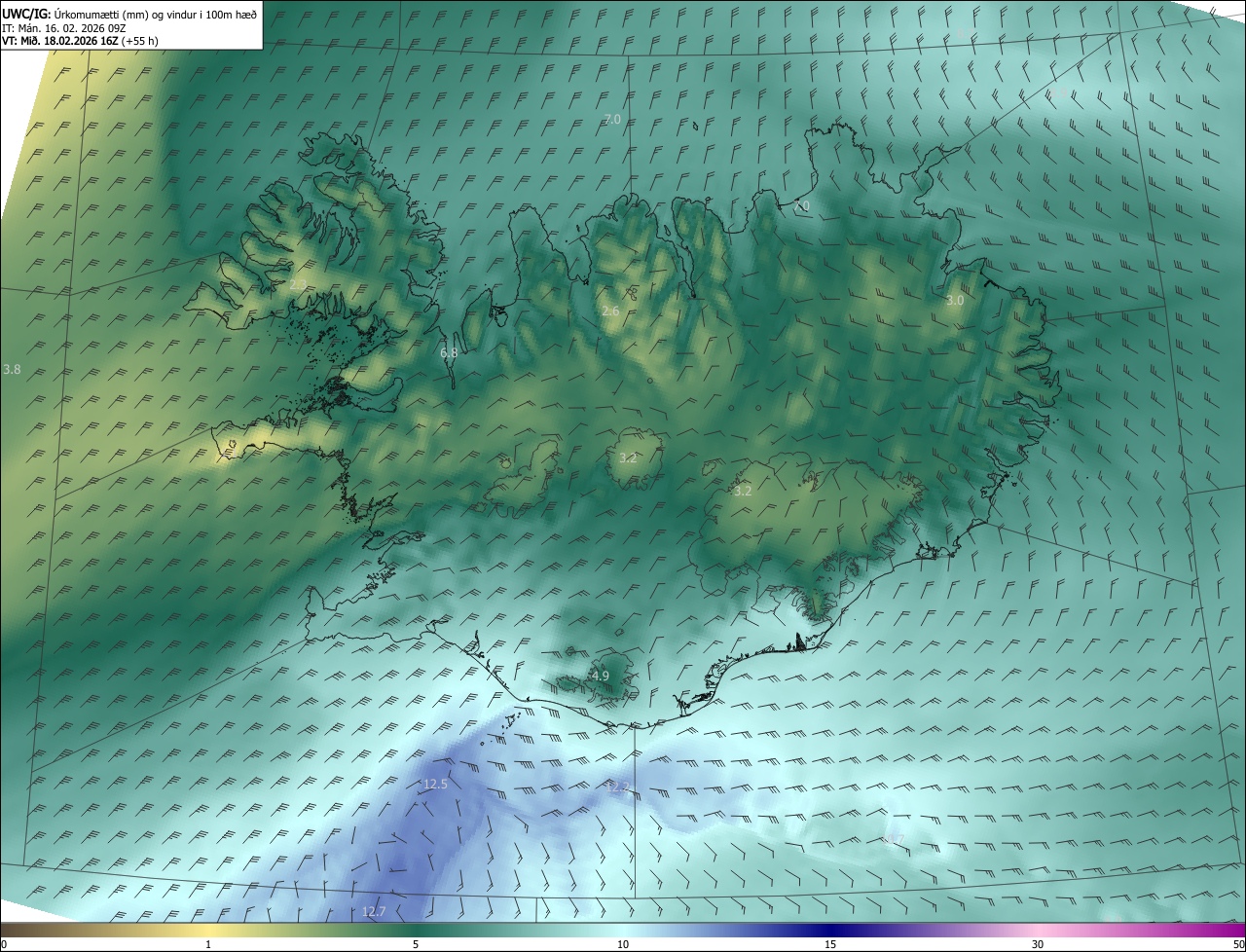Click the 7.0 label on the northeast coastline
Viewport: 1246px width, 952px height.
tap(801, 206)
